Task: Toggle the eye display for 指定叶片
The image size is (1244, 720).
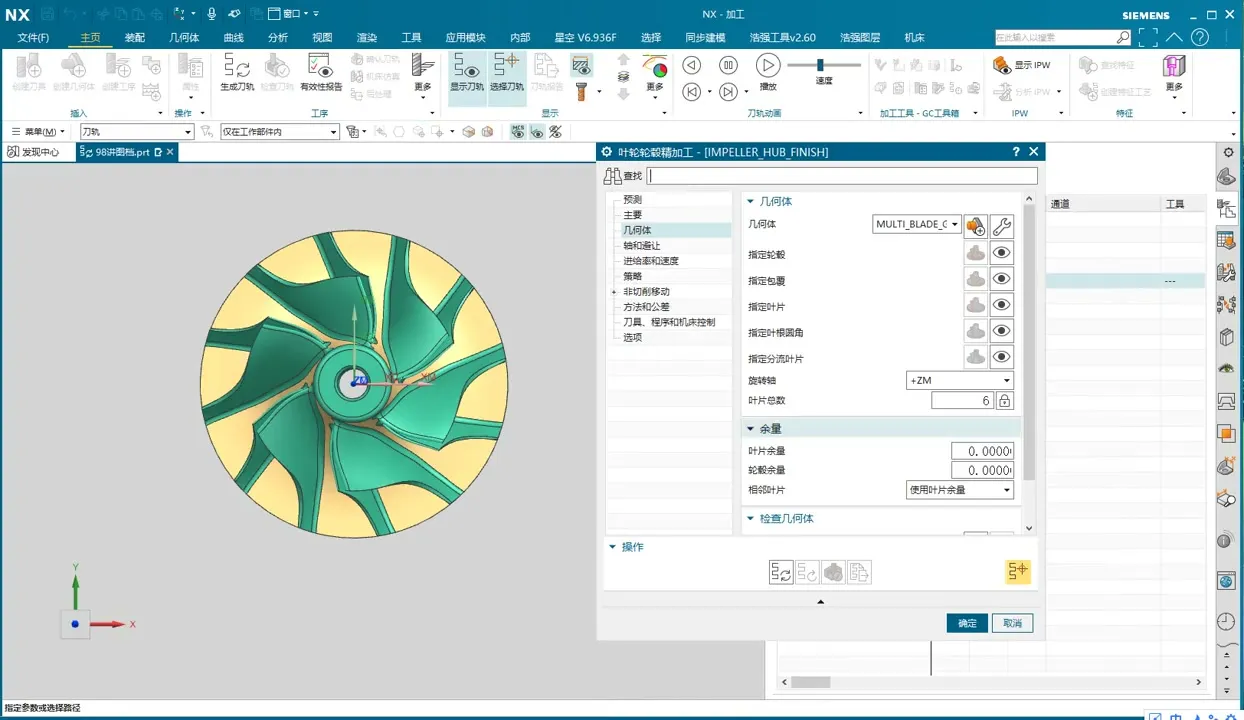Action: point(1001,306)
